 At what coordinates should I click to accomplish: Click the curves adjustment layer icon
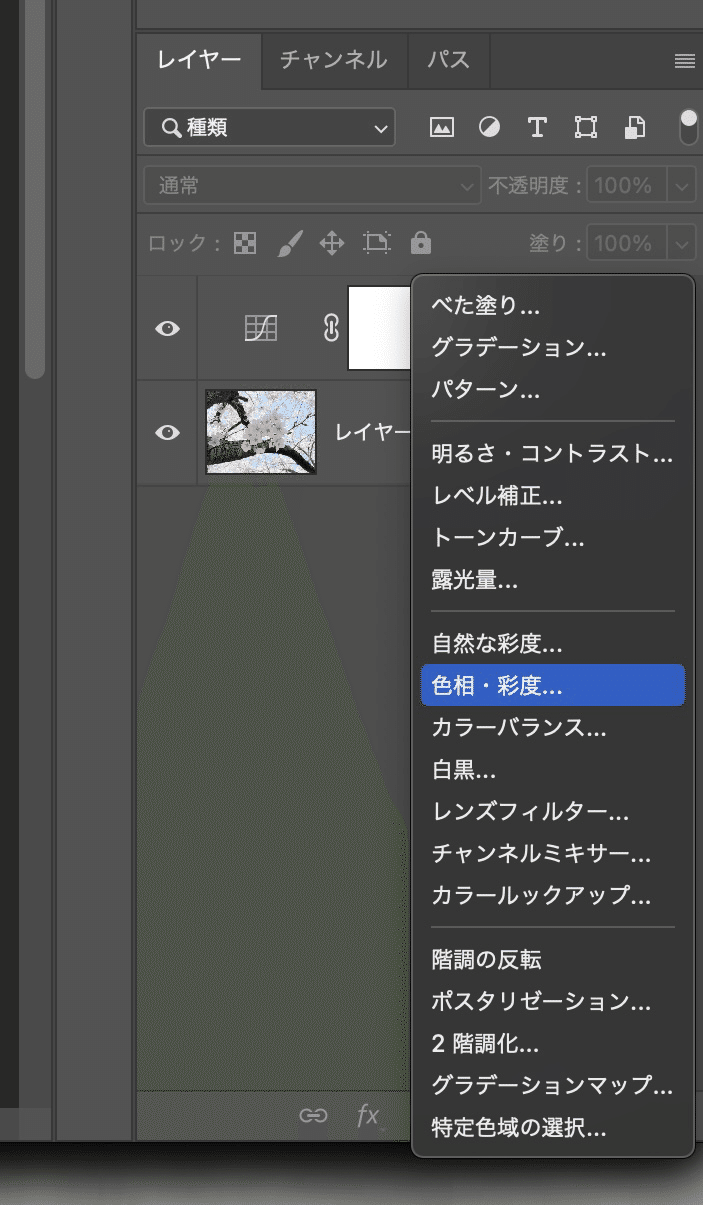pyautogui.click(x=261, y=328)
